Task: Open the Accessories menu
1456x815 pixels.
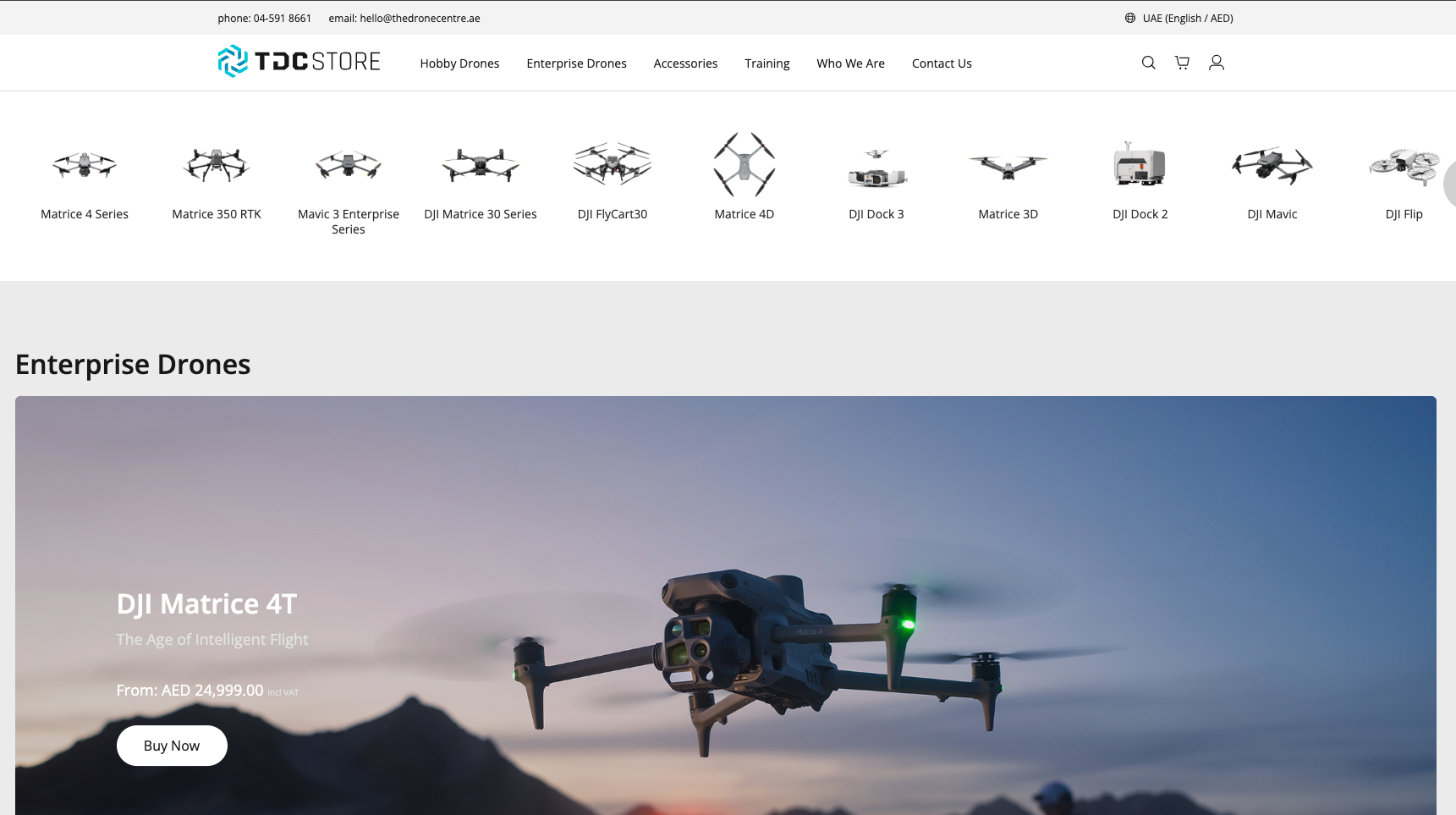Action: pyautogui.click(x=685, y=63)
